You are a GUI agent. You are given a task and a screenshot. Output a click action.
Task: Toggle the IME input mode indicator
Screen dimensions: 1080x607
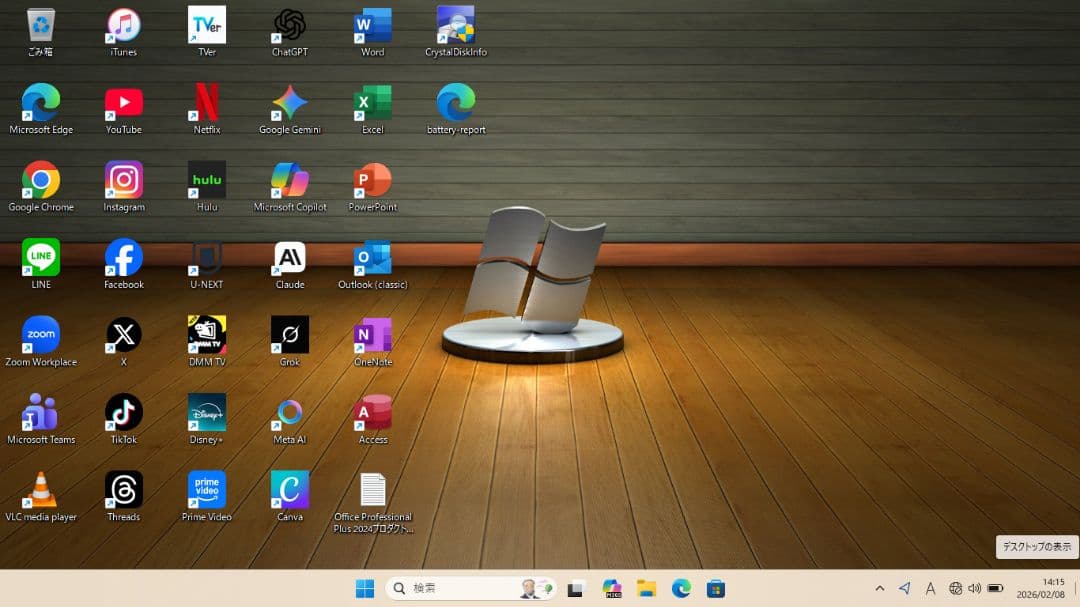(x=930, y=589)
